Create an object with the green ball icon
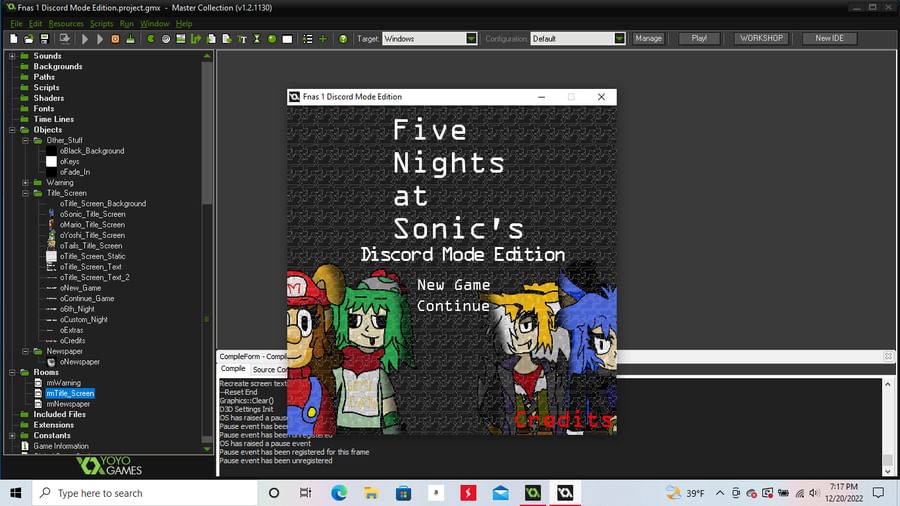Viewport: 900px width, 506px height. (272, 39)
